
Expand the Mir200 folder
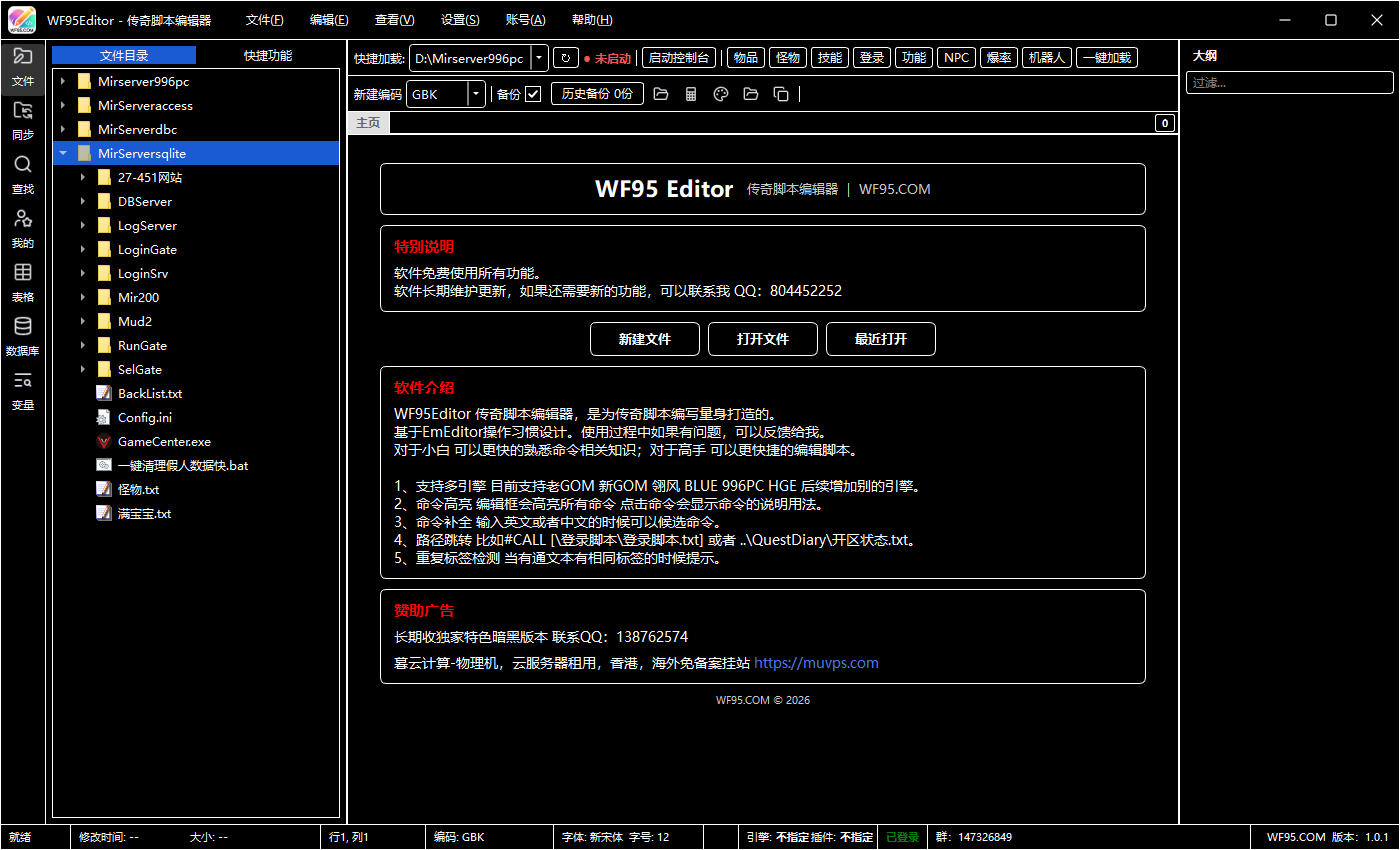(x=83, y=297)
